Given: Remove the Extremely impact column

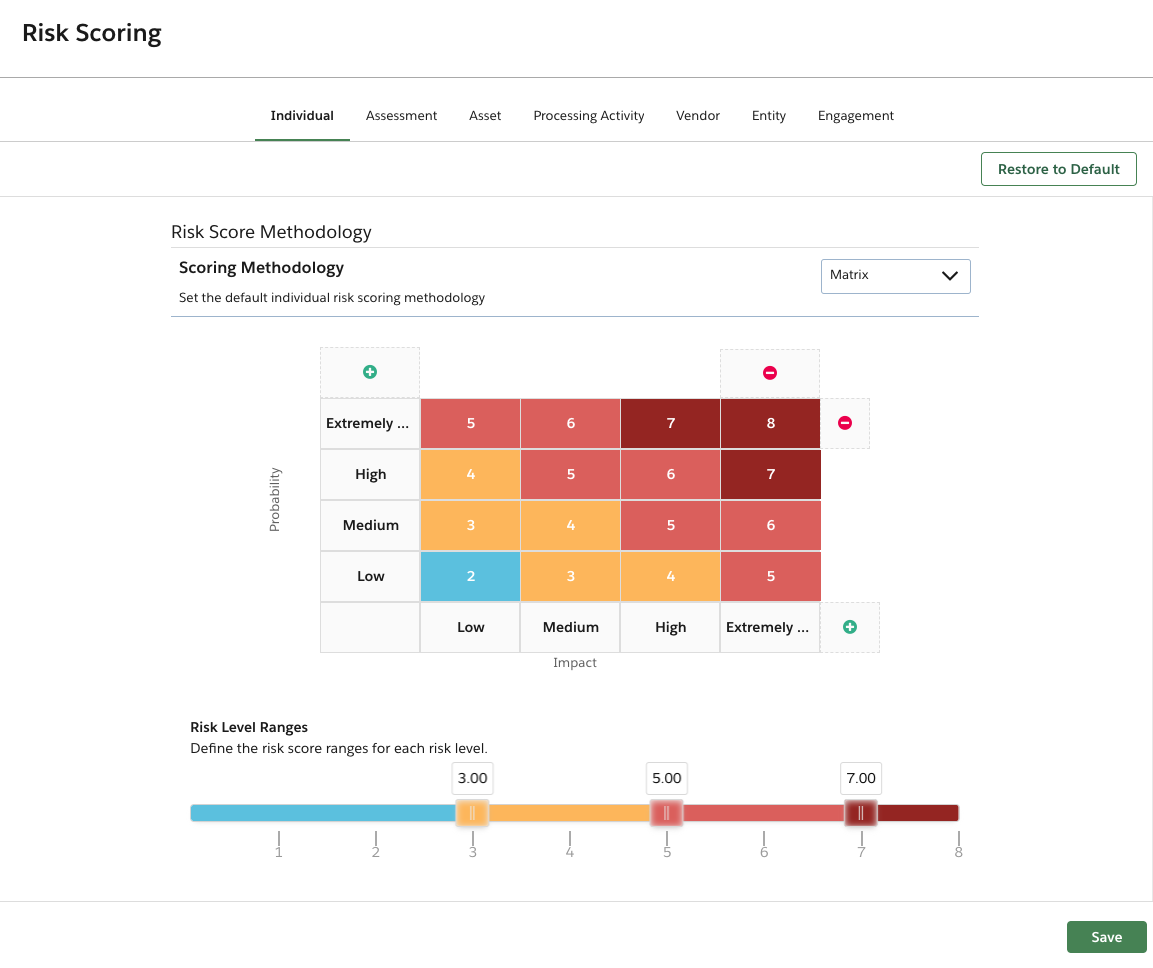Looking at the screenshot, I should click(770, 371).
